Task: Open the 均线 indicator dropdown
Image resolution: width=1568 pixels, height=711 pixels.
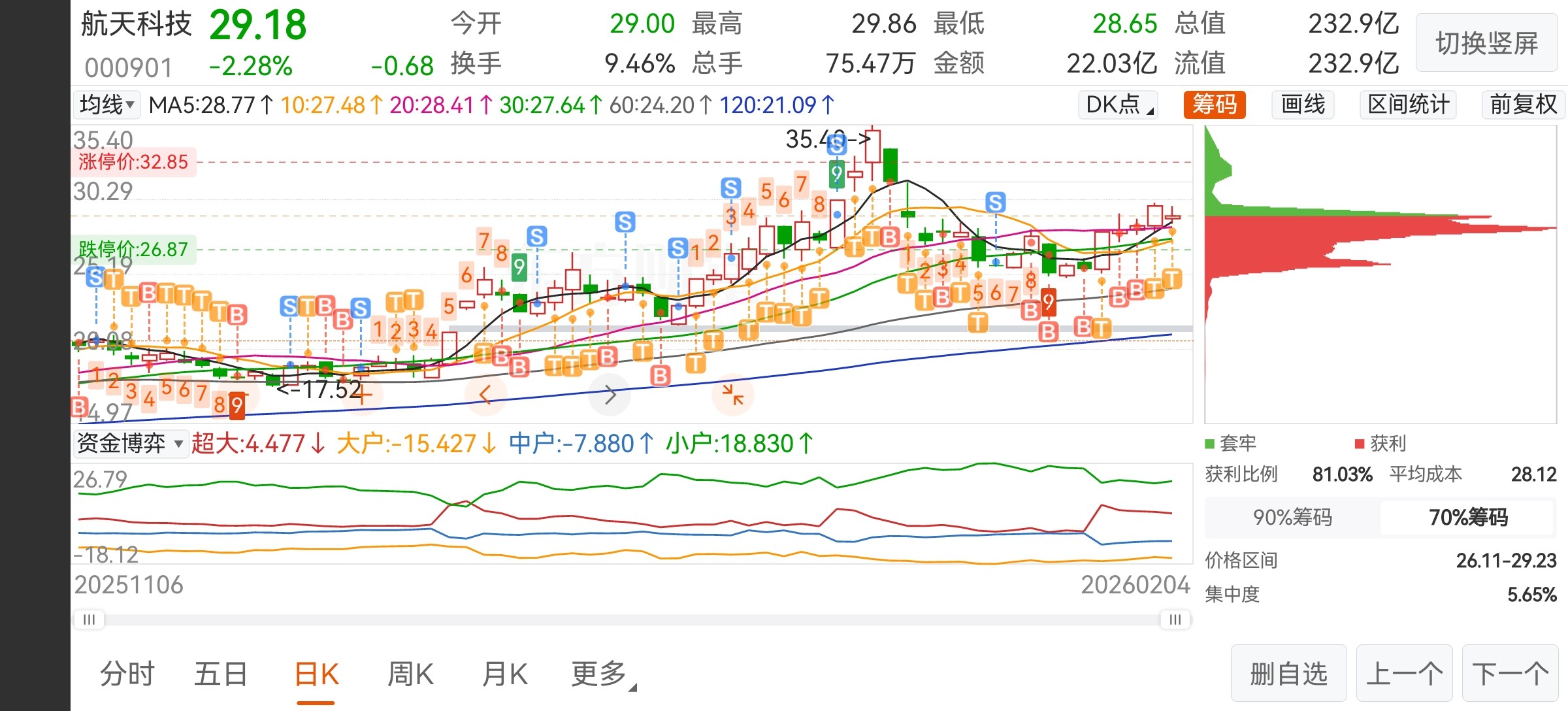Action: [x=106, y=105]
